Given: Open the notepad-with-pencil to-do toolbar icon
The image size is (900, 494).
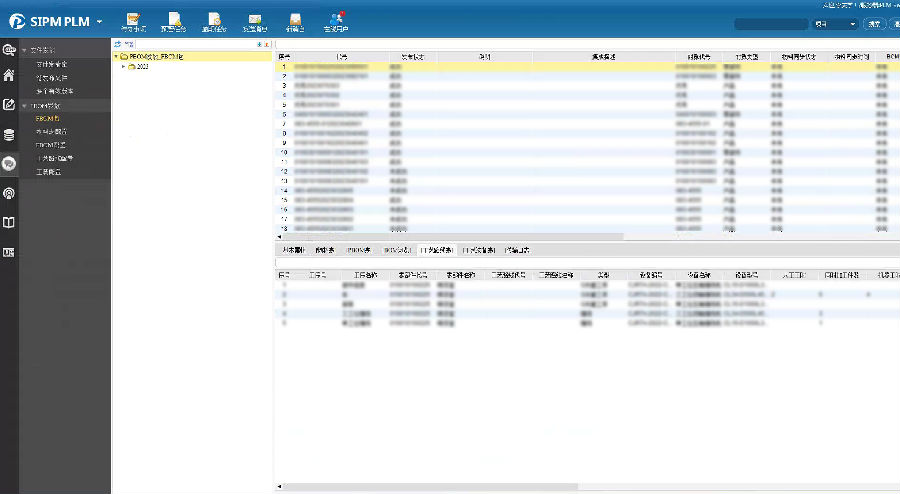Looking at the screenshot, I should [133, 20].
